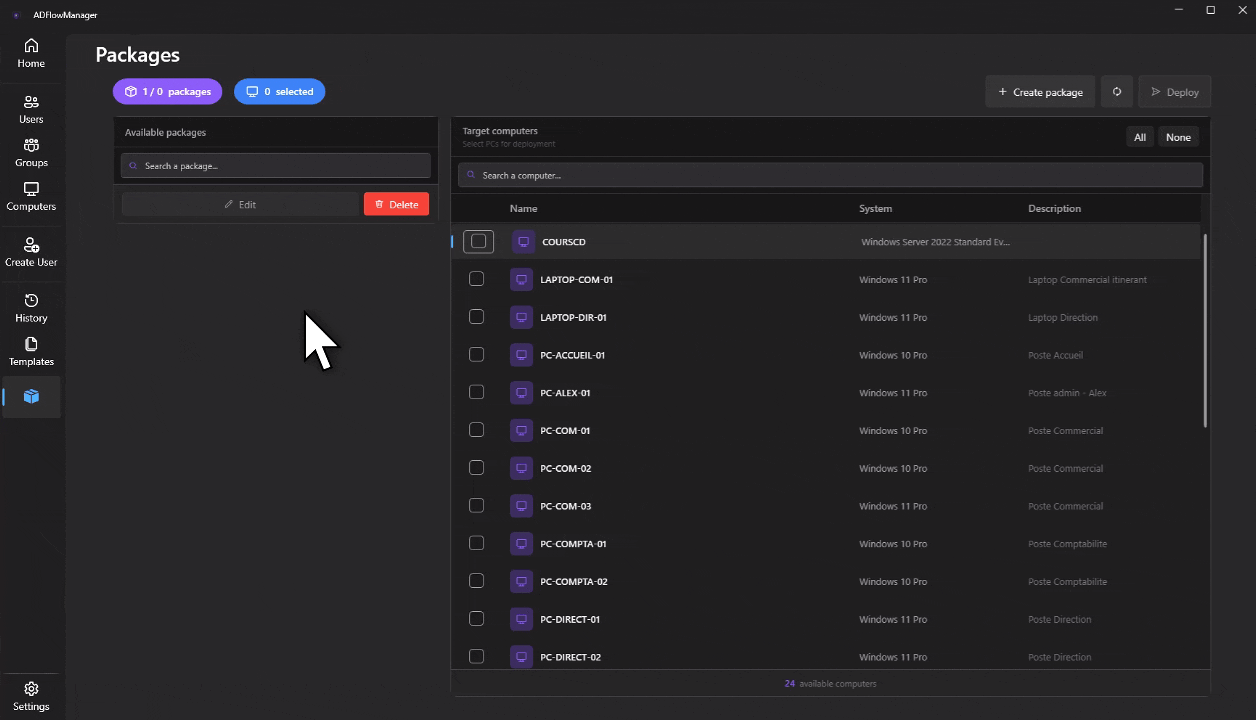Viewport: 1256px width, 720px height.
Task: Select all target computers with All
Action: 1139,137
